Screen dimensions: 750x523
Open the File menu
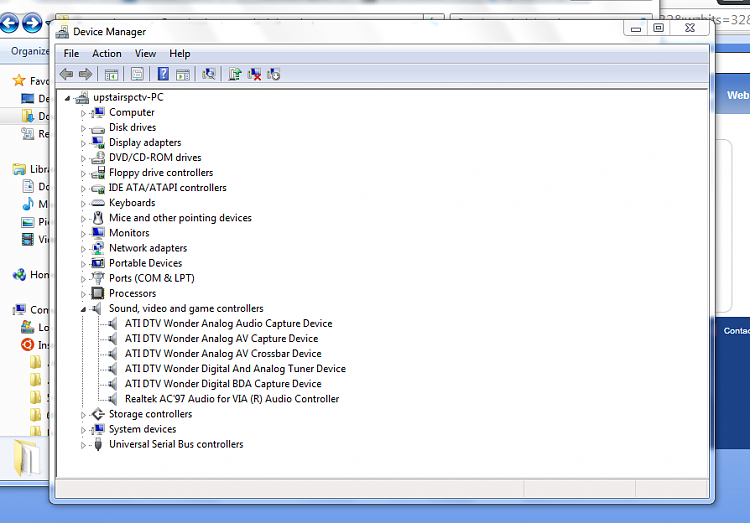(71, 54)
